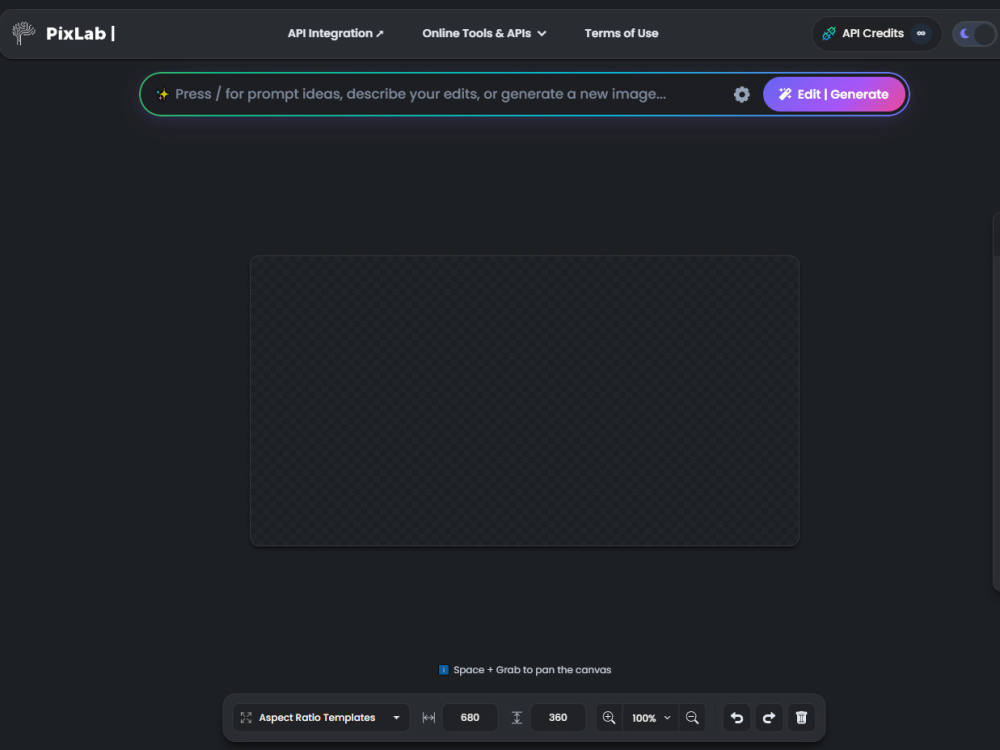Redo the last action
Viewport: 1000px width, 750px height.
click(768, 717)
